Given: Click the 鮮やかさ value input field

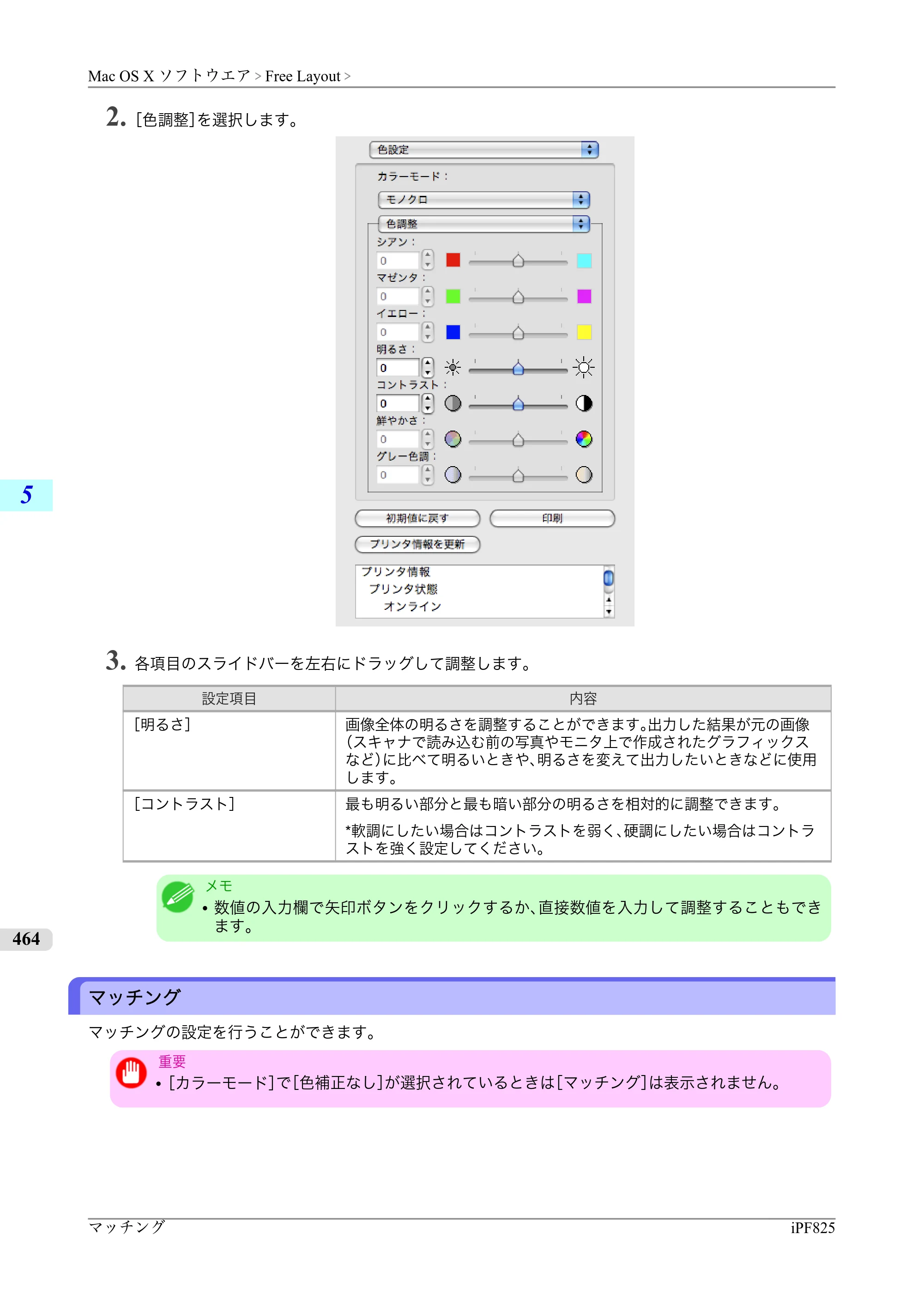Looking at the screenshot, I should pos(398,439).
